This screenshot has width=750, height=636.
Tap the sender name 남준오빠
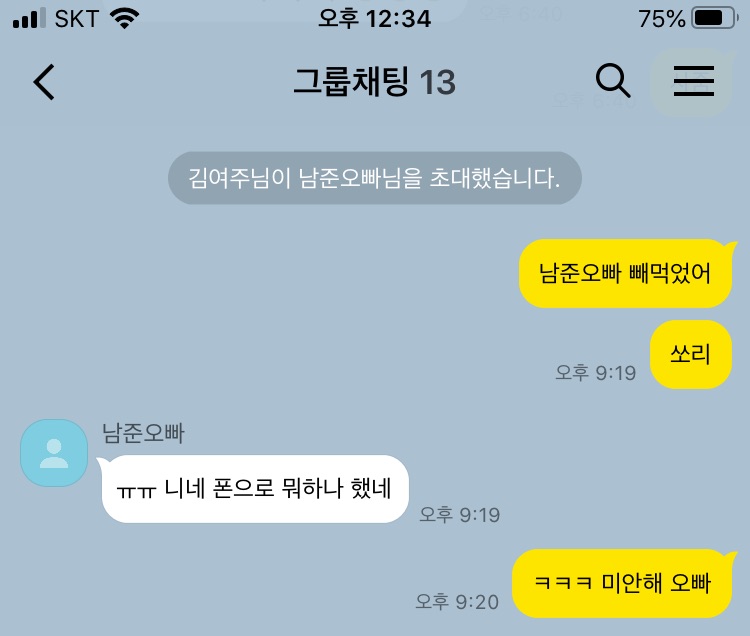coord(143,433)
